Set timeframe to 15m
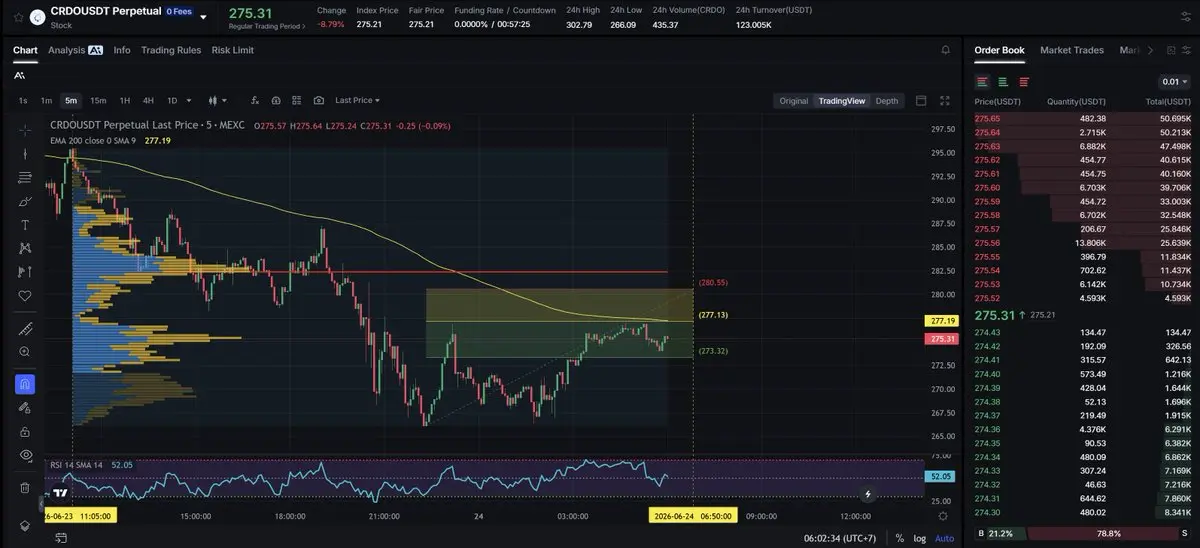 point(98,100)
